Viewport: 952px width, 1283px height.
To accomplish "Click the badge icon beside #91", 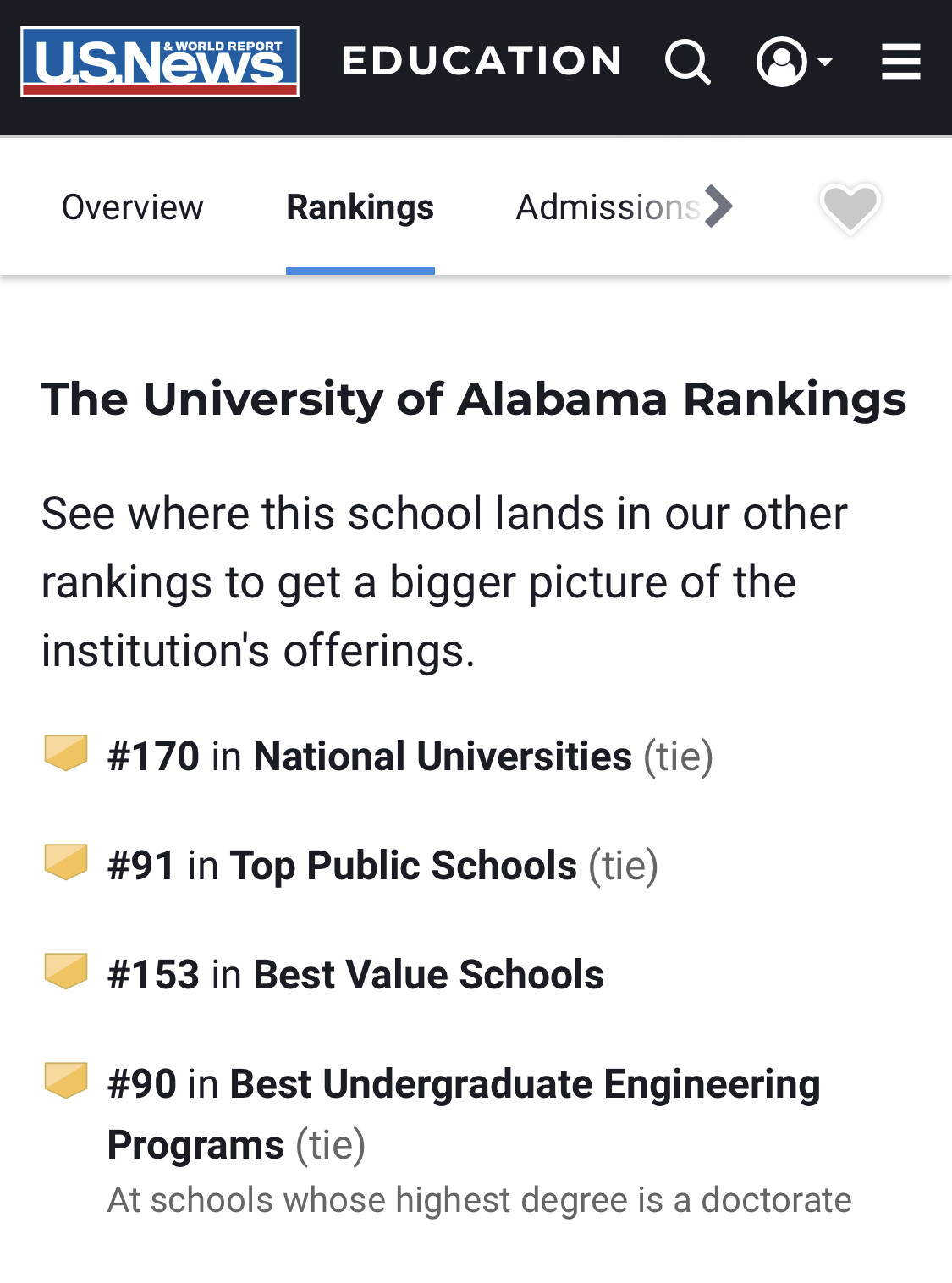I will click(x=66, y=862).
